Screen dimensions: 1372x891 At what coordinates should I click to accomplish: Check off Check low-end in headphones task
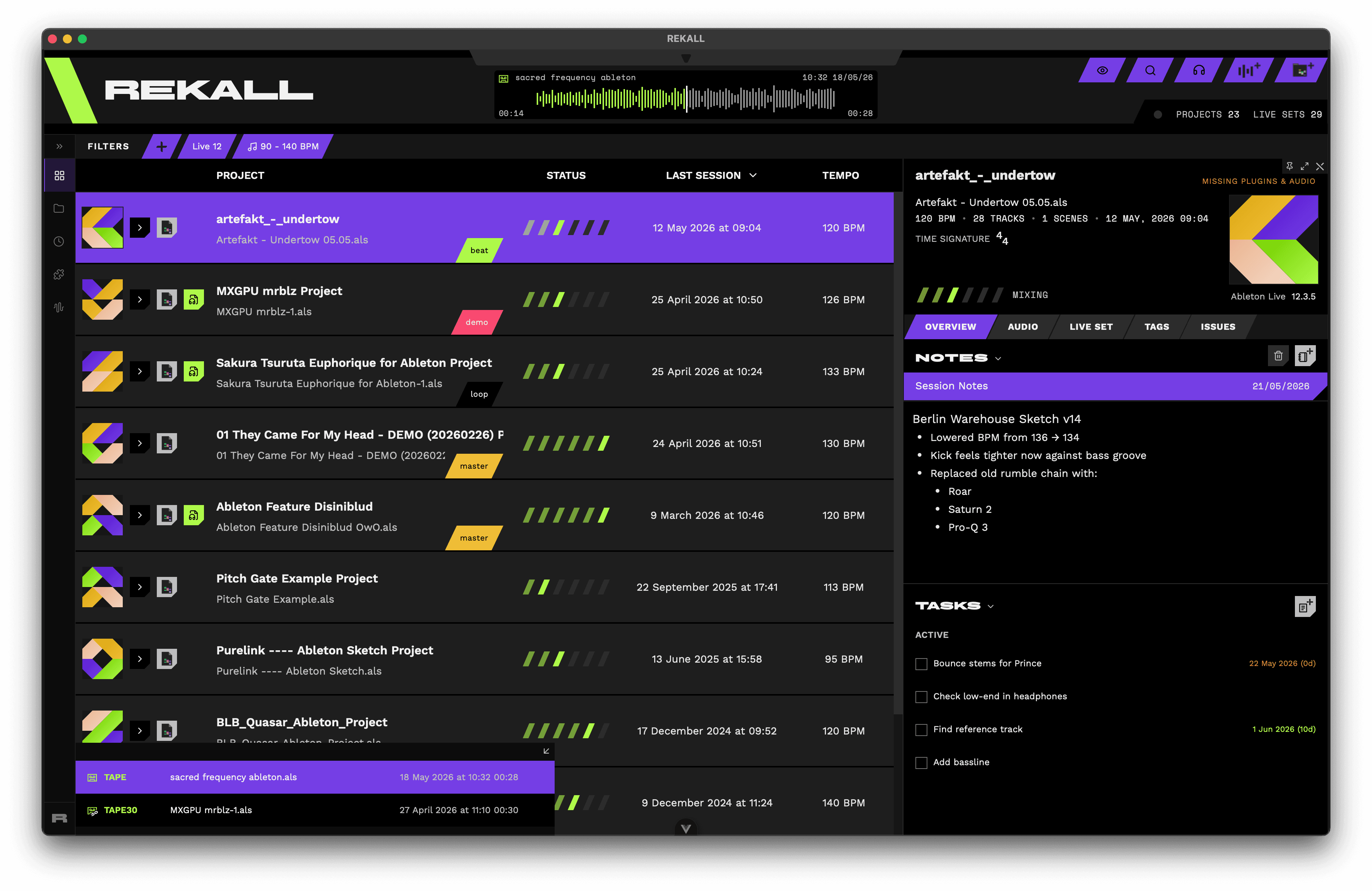pos(921,697)
